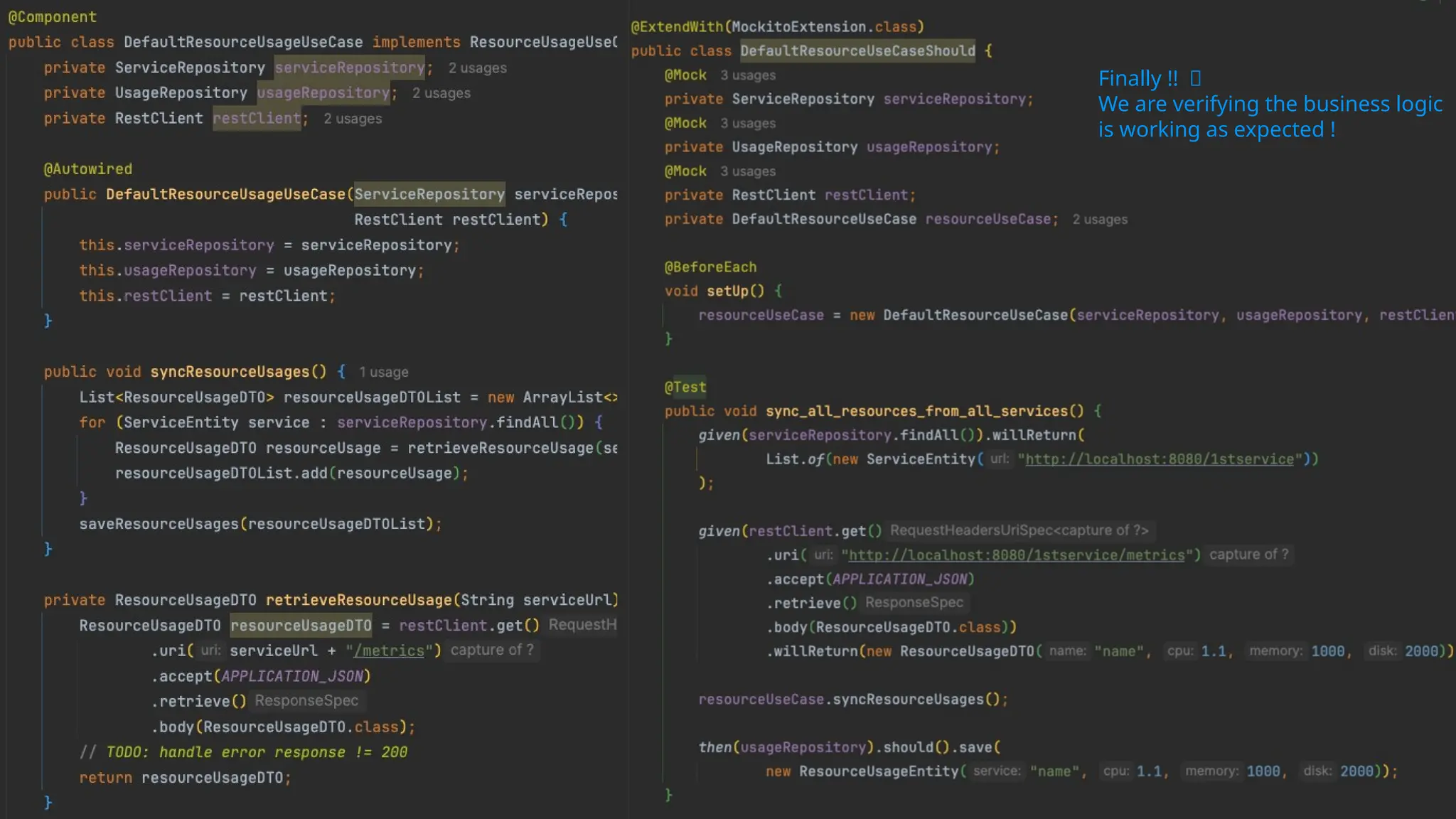Viewport: 1456px width, 819px height.
Task: Click the @Autowired annotation
Action: point(87,169)
